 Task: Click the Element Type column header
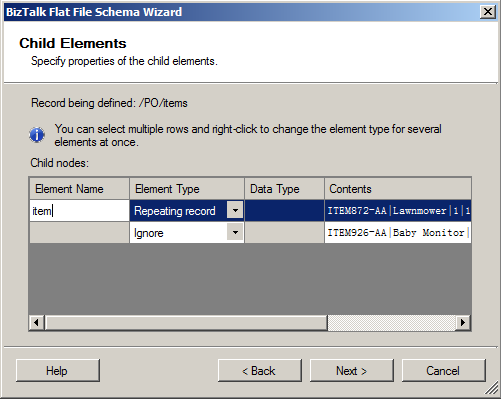187,189
